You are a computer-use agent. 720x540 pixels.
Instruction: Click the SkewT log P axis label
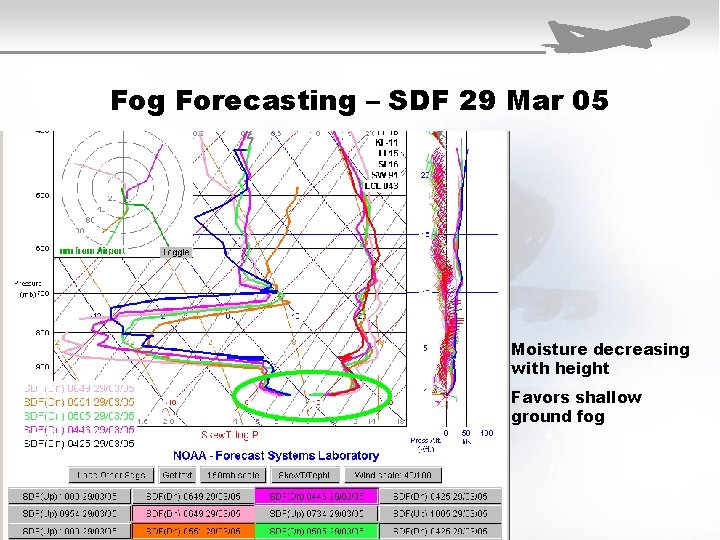230,435
